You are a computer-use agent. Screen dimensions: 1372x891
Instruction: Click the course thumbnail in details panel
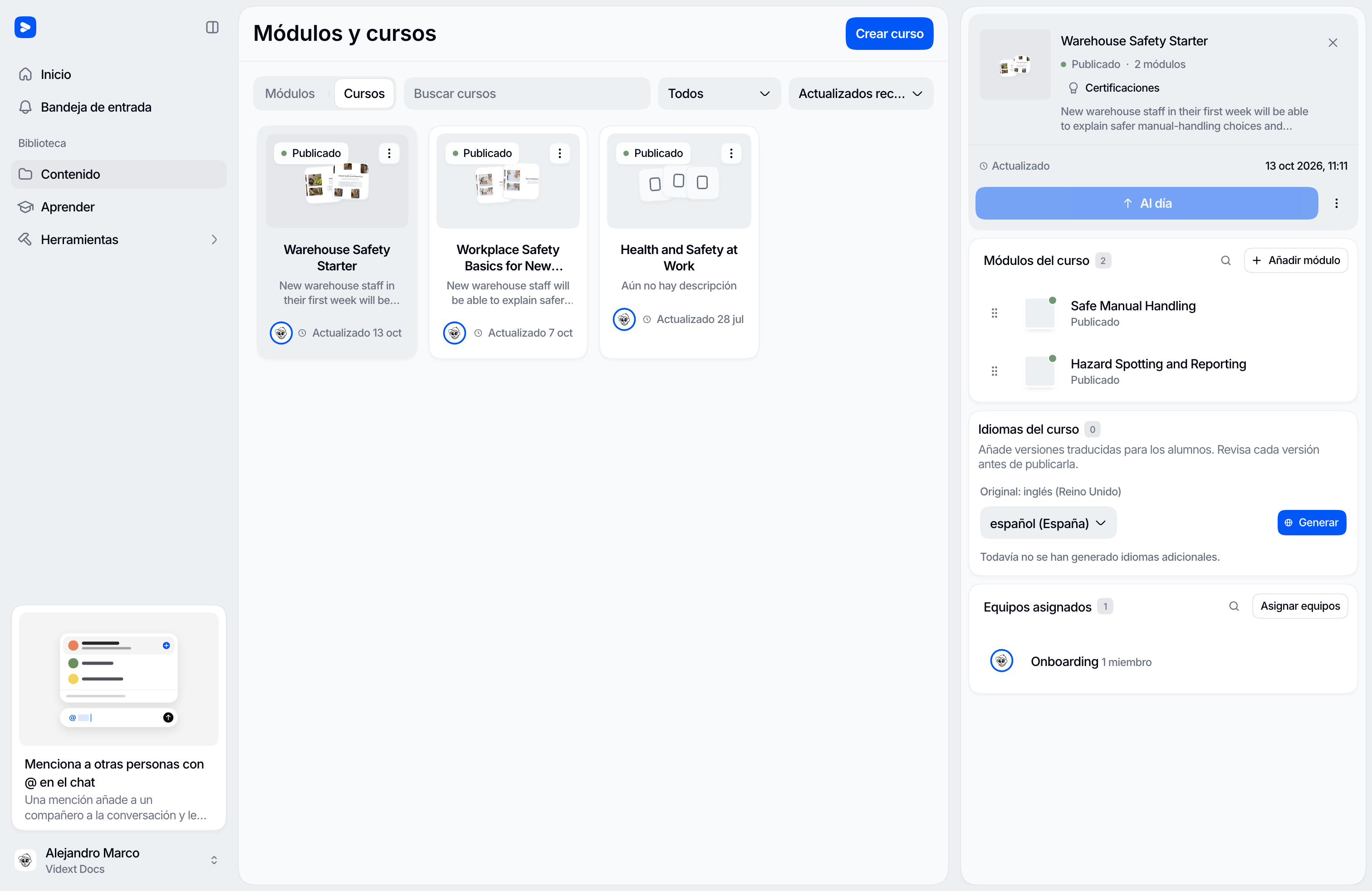click(1015, 64)
